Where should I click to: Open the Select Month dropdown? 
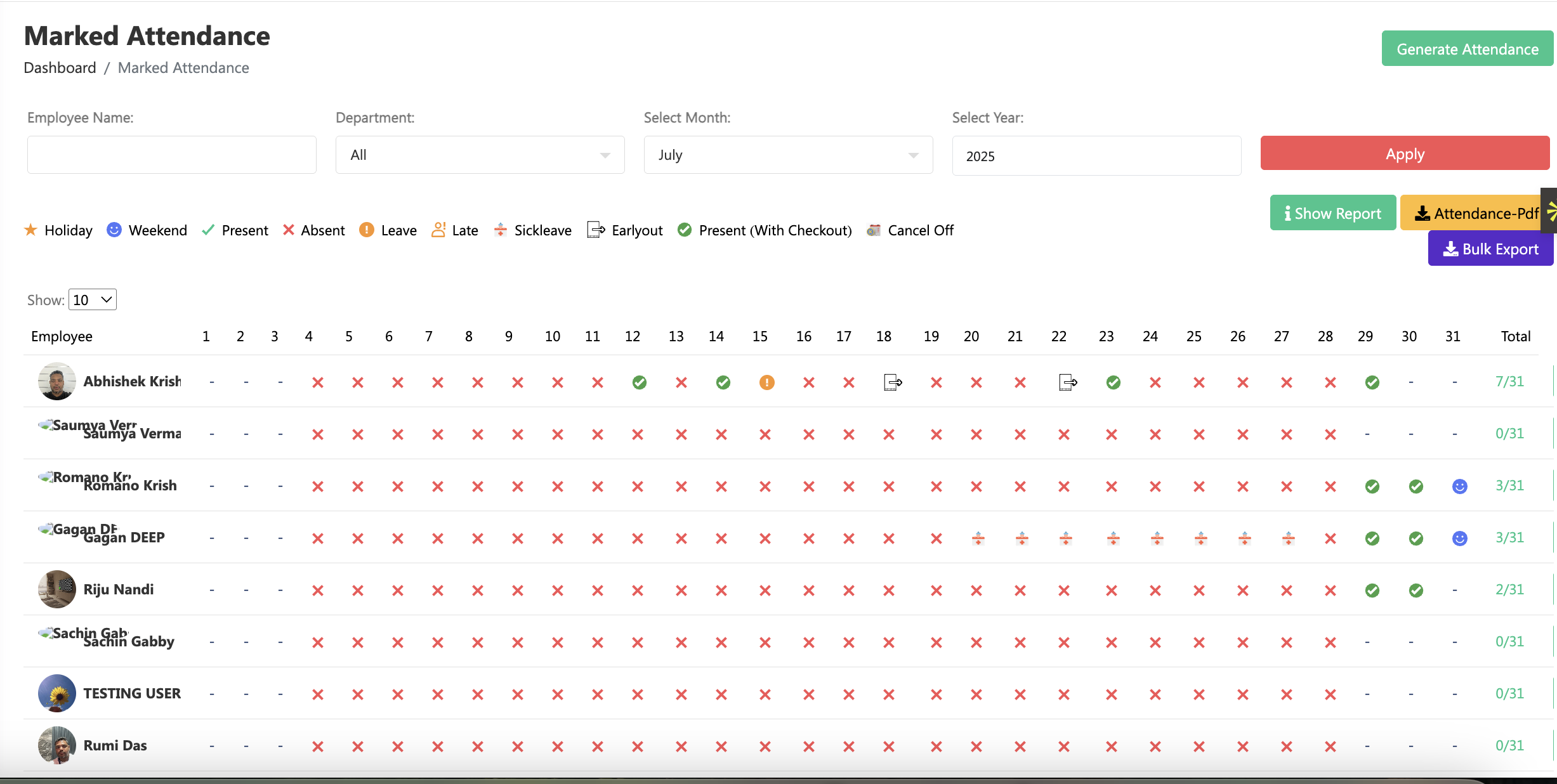click(x=788, y=155)
